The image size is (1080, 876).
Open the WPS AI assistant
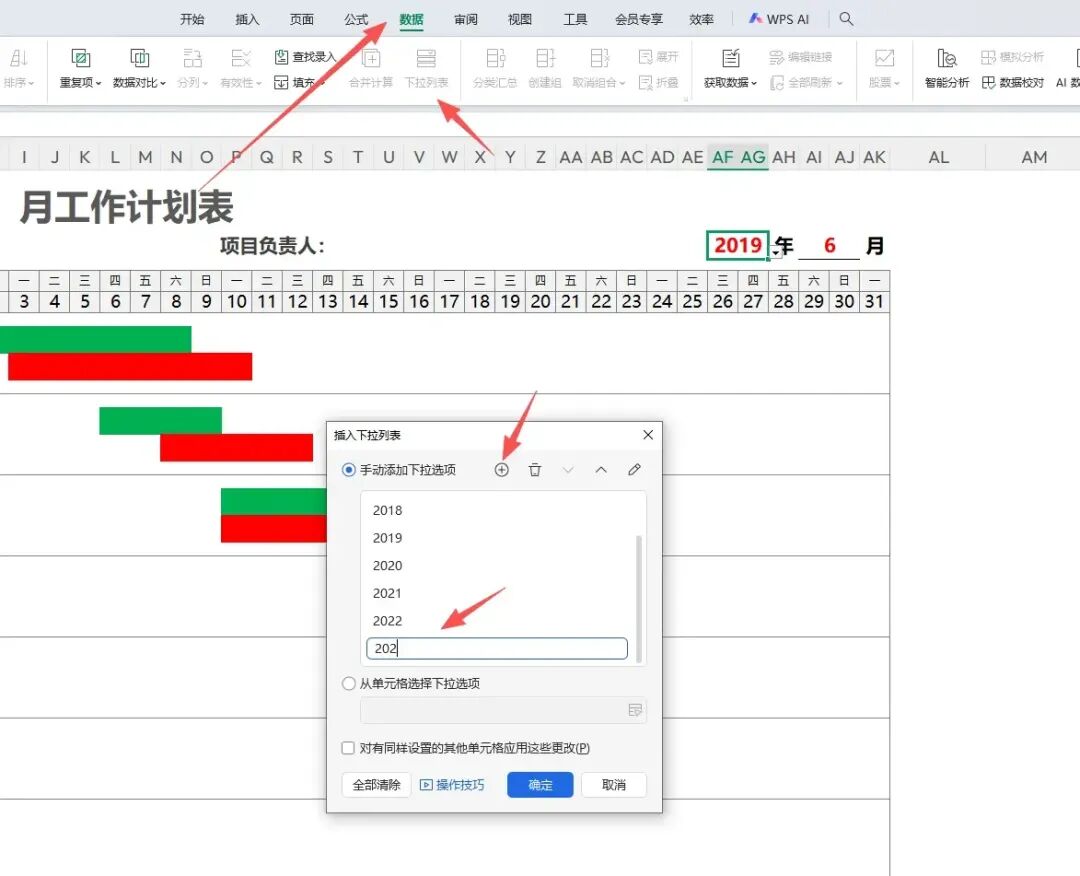point(779,19)
